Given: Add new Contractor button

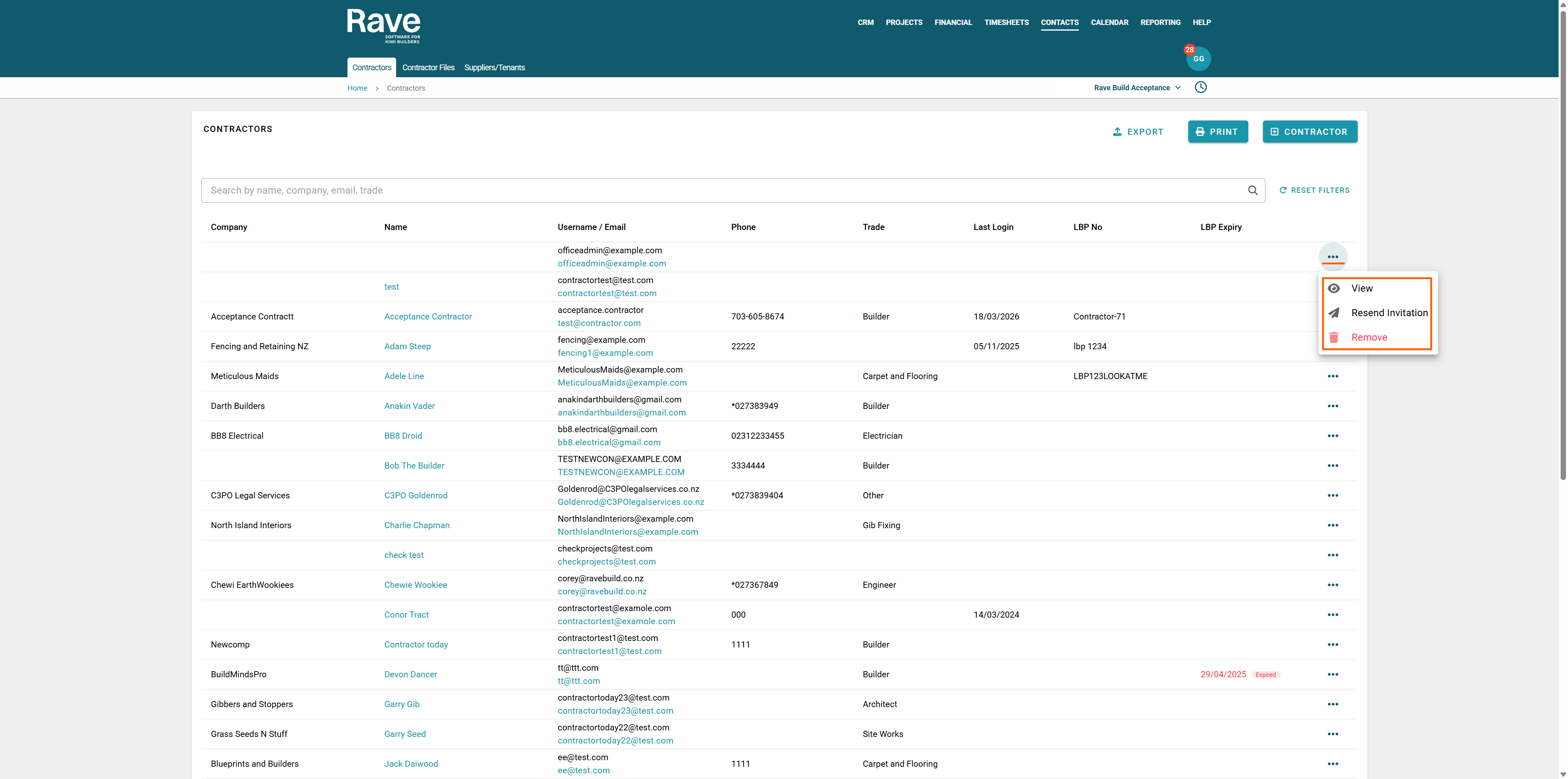Looking at the screenshot, I should (x=1309, y=132).
